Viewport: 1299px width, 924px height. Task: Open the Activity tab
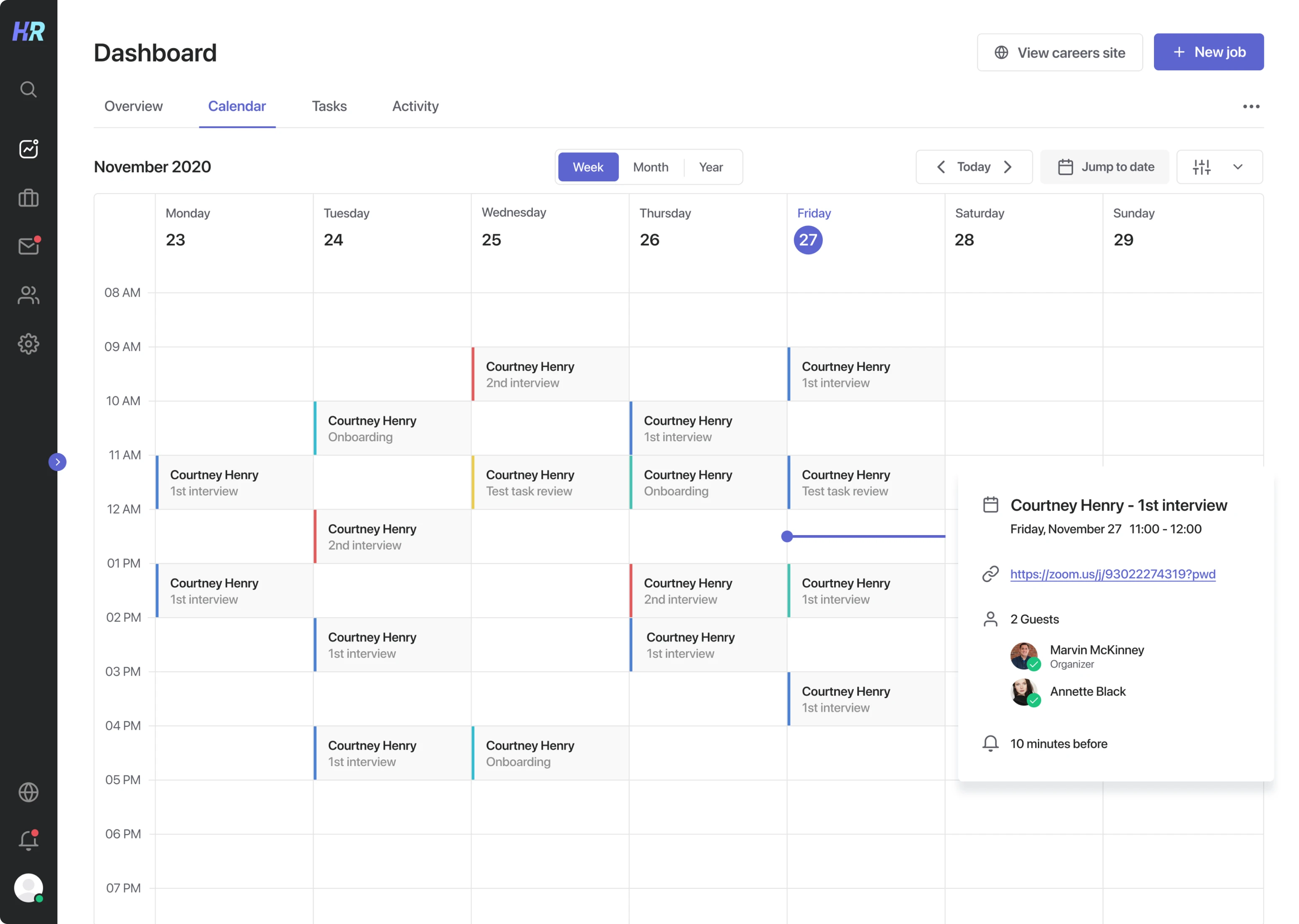point(415,106)
